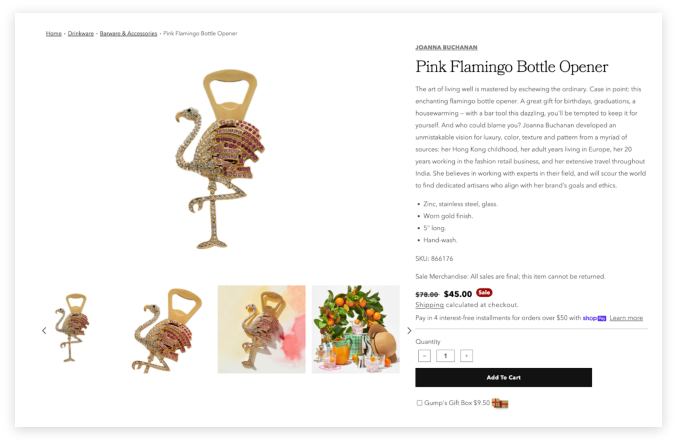Click Learn more about installments
The width and height of the screenshot is (677, 444).
pyautogui.click(x=626, y=318)
